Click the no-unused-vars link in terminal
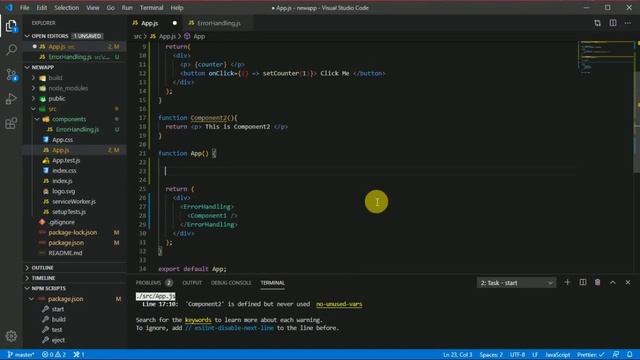This screenshot has height=360, width=640. tap(339, 304)
